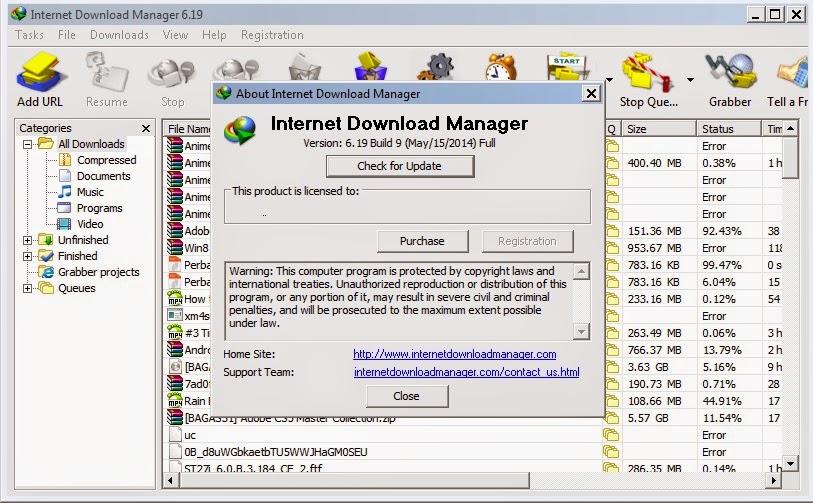
Task: Click the horizontal scrollbar left arrow
Action: click(x=171, y=481)
